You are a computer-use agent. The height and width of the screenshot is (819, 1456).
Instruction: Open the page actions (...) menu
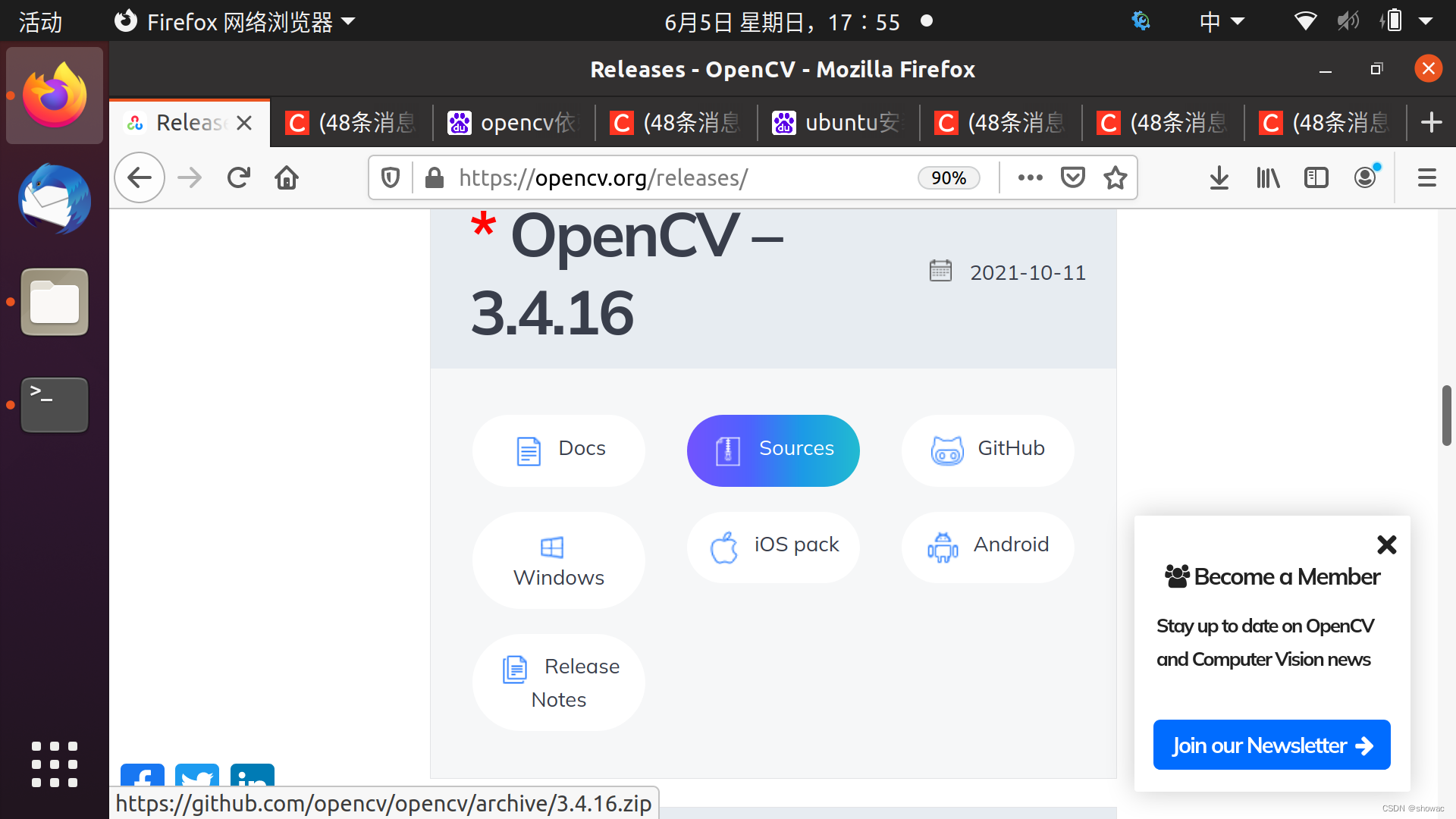(1029, 177)
